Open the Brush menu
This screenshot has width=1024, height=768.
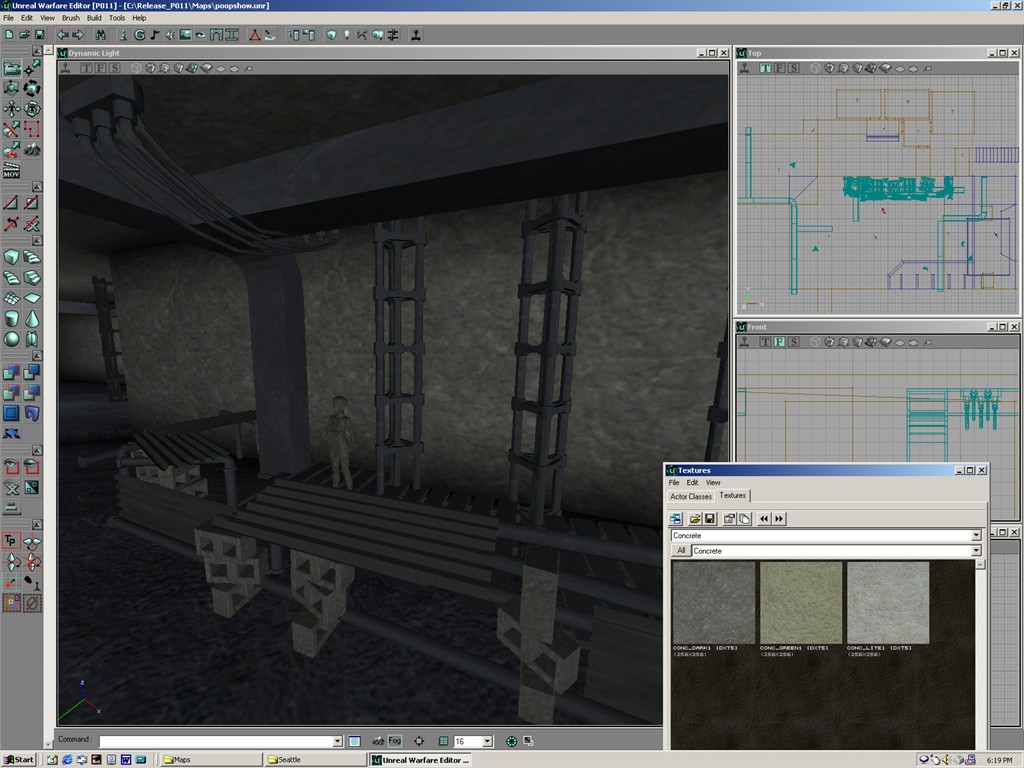point(71,18)
